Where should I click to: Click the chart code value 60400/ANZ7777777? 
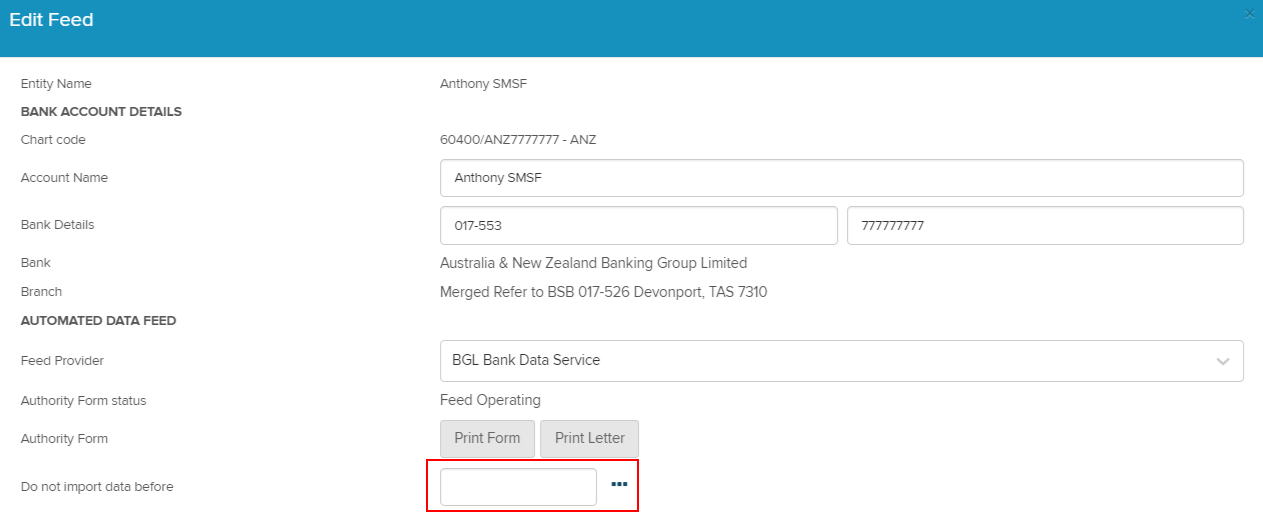[x=517, y=140]
